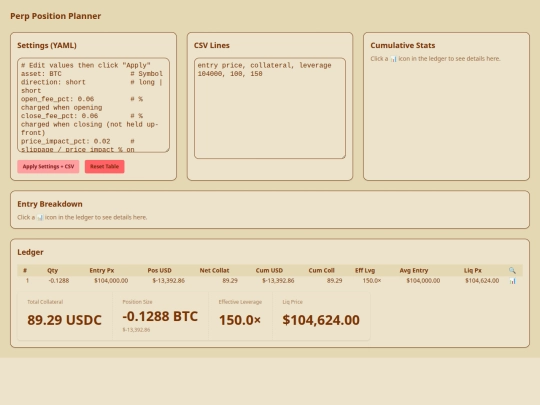Select the Cum USD column header
The width and height of the screenshot is (540, 405).
click(x=269, y=270)
